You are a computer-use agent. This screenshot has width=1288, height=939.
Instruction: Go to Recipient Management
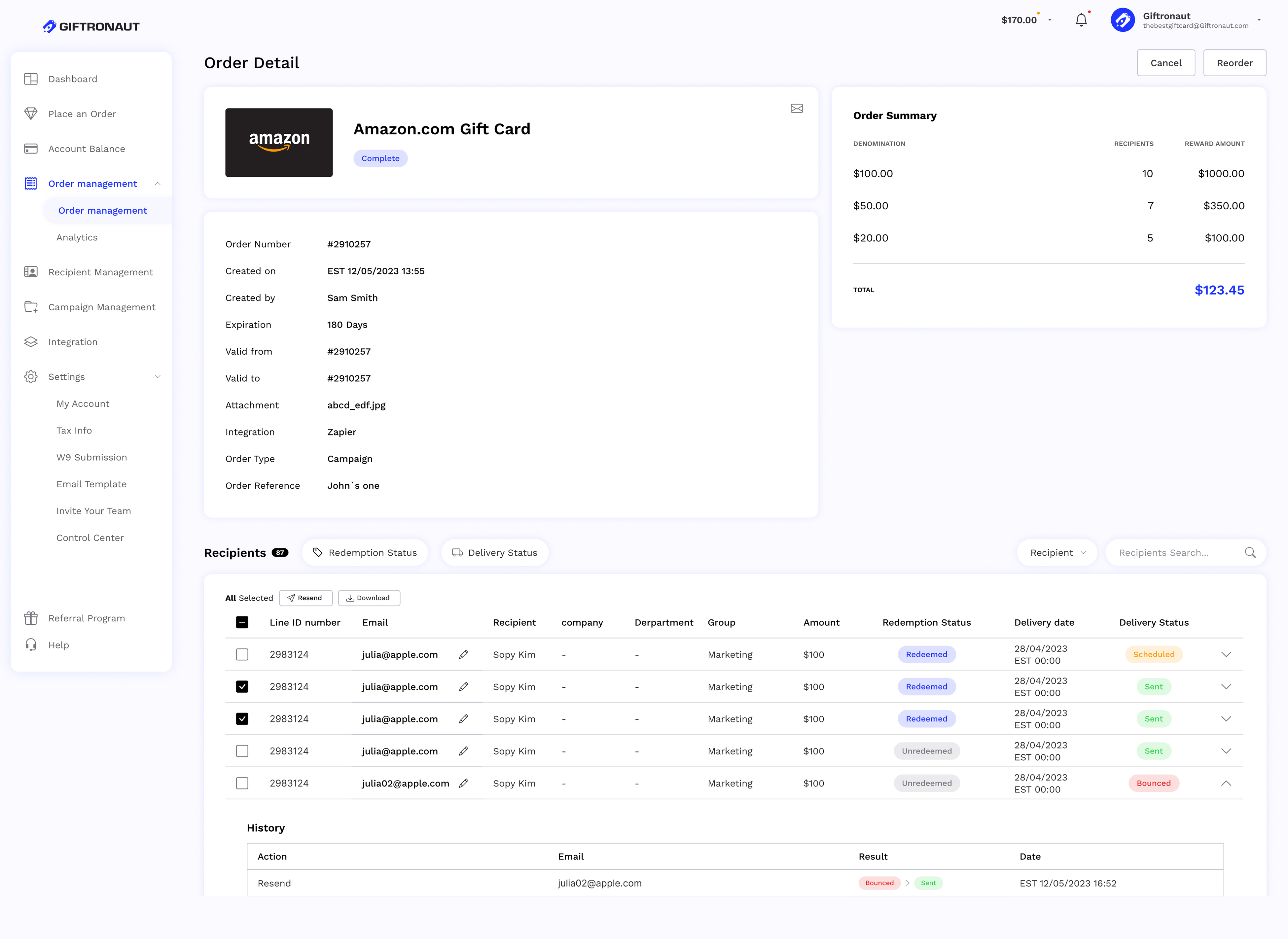tap(100, 272)
